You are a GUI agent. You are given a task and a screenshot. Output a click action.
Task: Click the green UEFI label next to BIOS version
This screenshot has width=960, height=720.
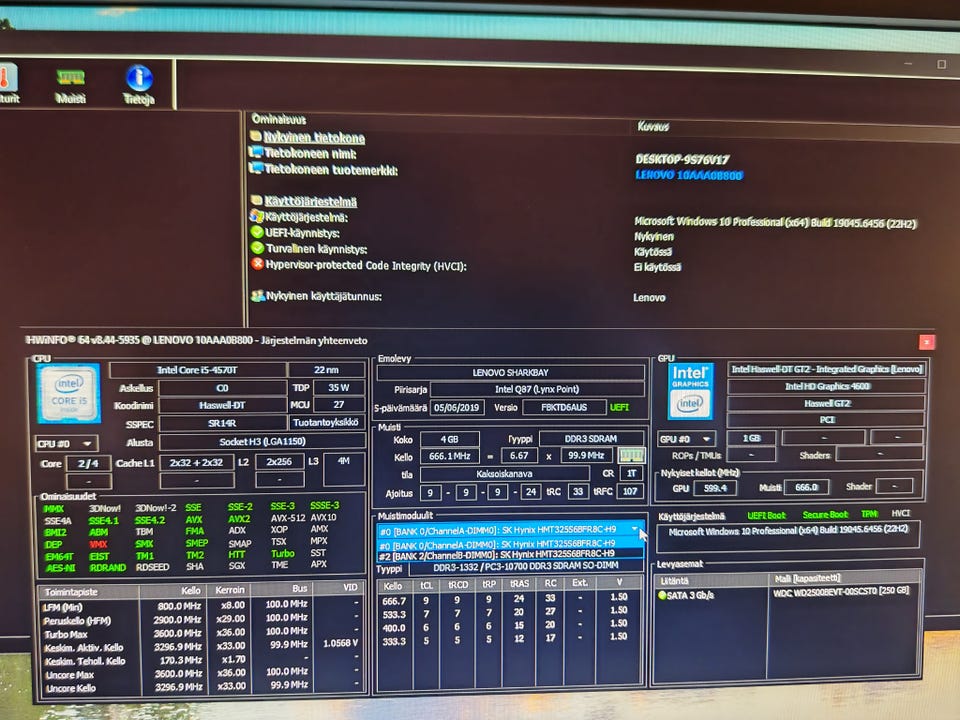[619, 407]
